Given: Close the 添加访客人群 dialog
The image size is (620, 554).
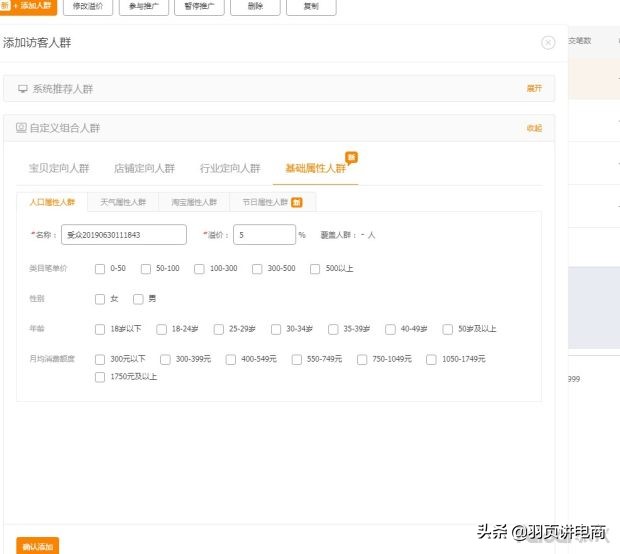Looking at the screenshot, I should pos(548,42).
